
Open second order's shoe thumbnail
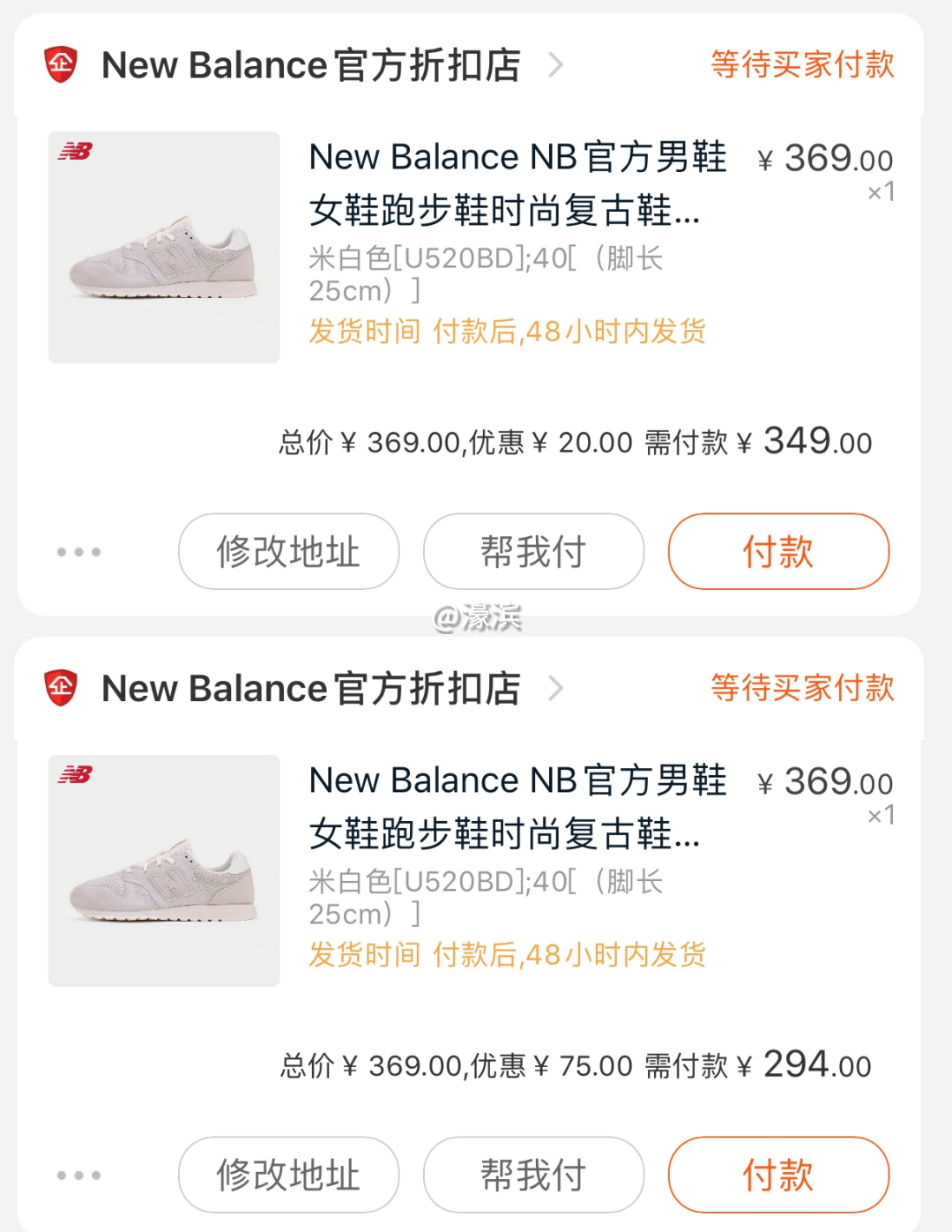164,870
